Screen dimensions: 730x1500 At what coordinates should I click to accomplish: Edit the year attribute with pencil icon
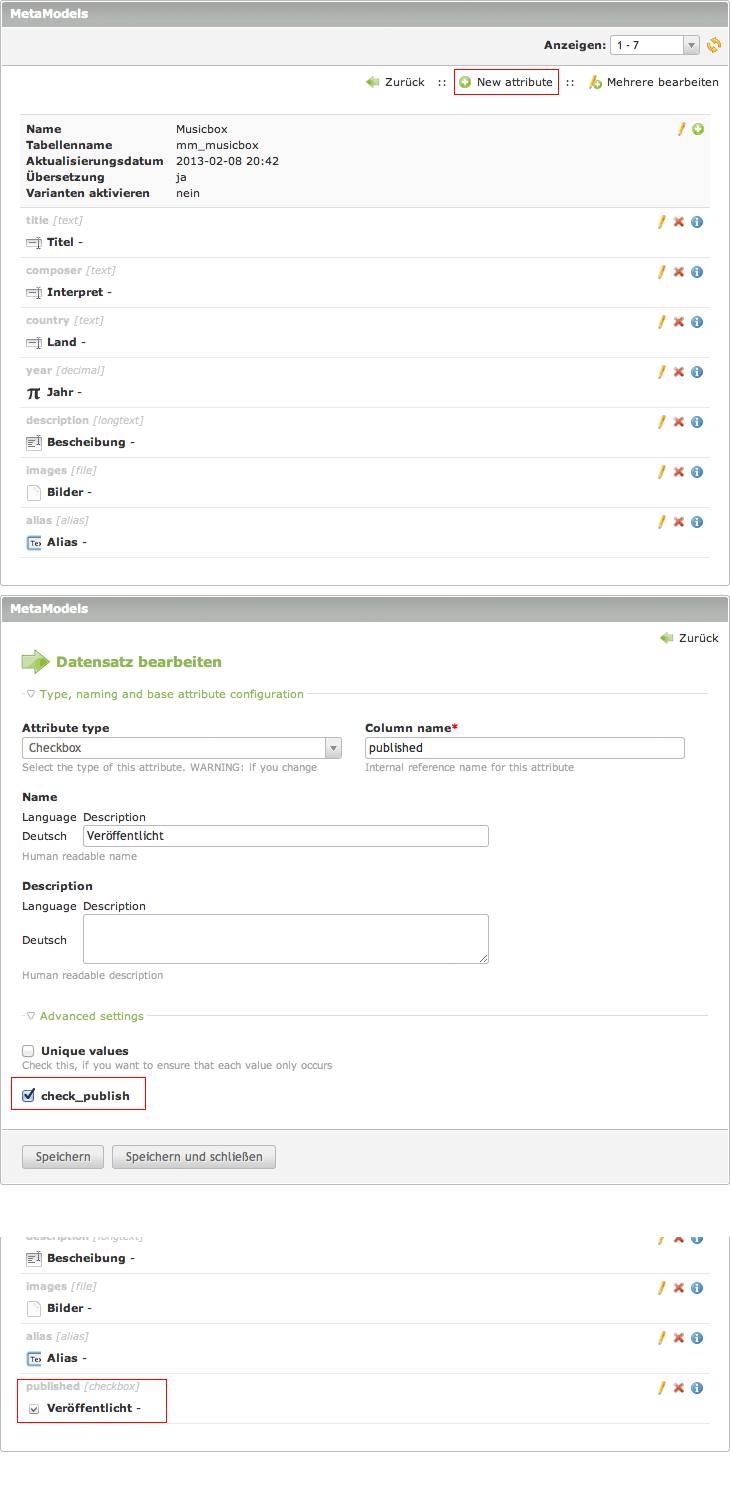pos(661,372)
